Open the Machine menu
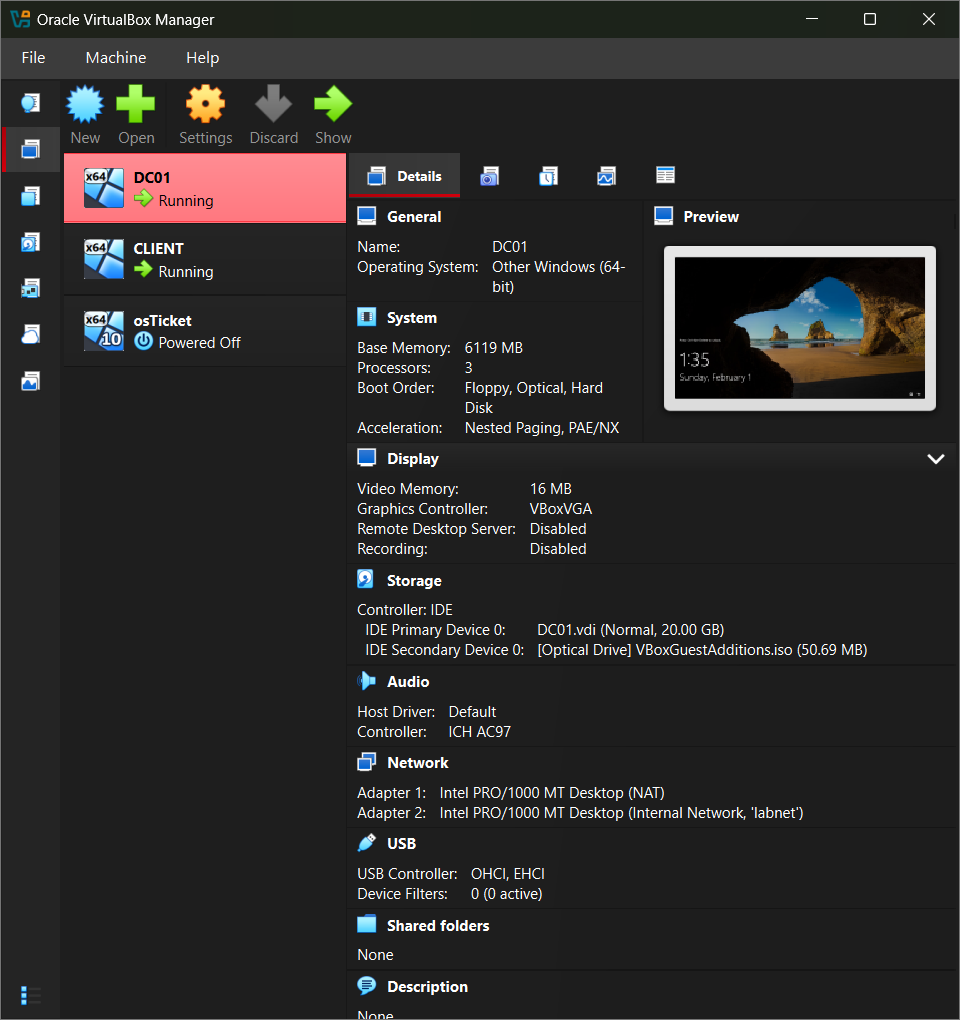The image size is (960, 1020). pyautogui.click(x=116, y=58)
